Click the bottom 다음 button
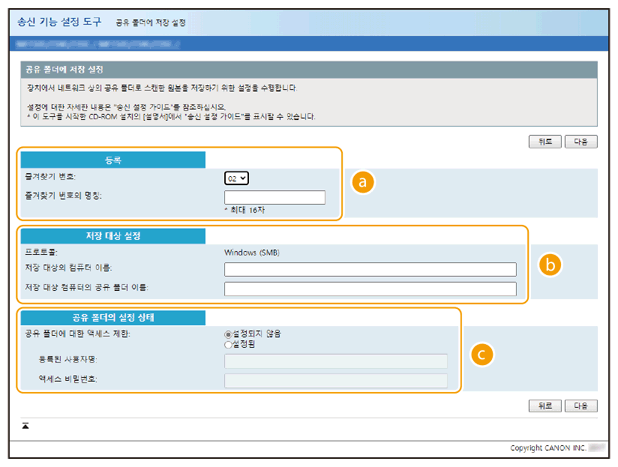This screenshot has width=618, height=467. [x=580, y=406]
